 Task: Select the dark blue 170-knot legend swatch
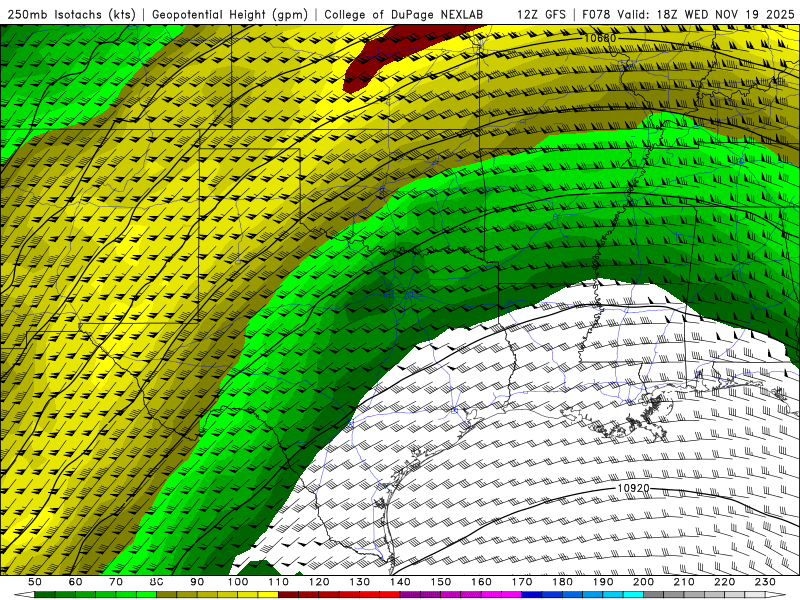(532, 595)
